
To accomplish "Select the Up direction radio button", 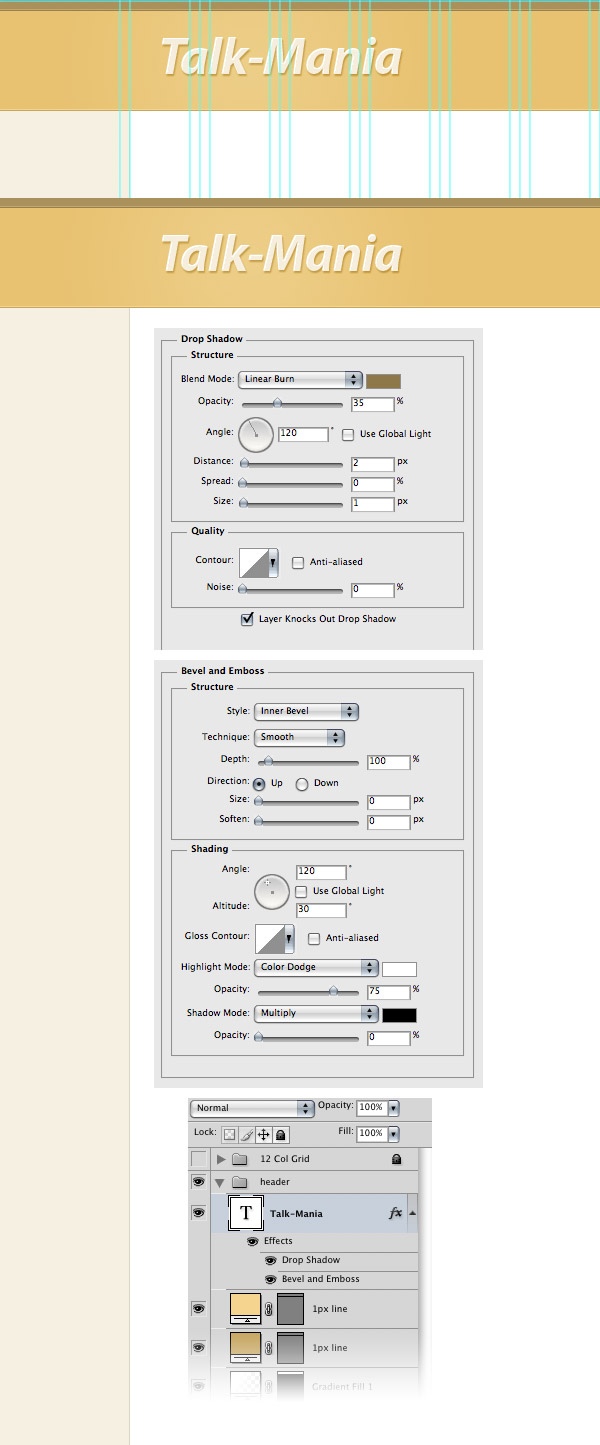I will coord(259,784).
